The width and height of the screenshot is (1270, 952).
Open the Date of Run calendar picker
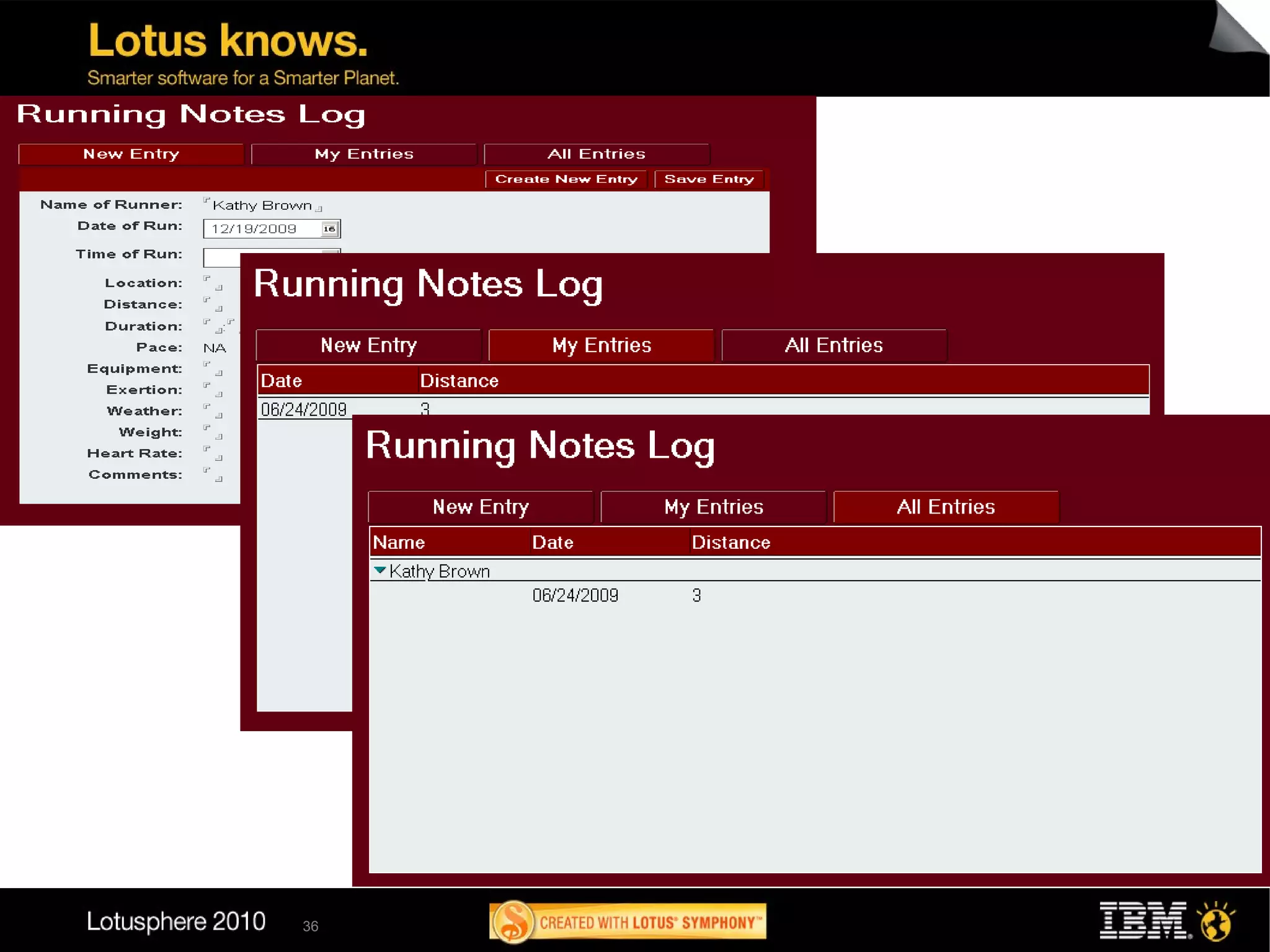pos(329,229)
